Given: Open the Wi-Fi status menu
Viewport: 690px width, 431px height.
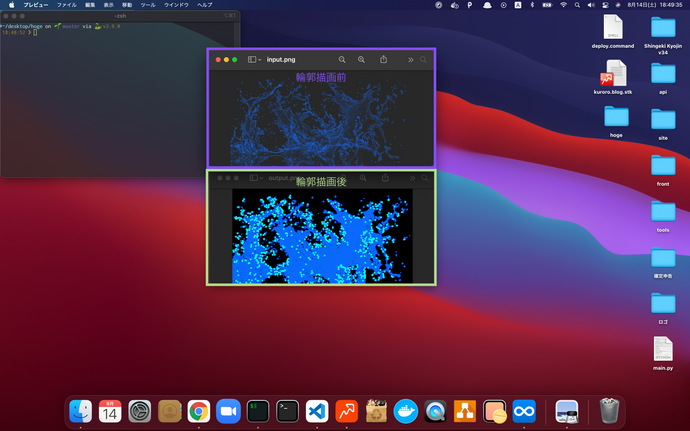Looking at the screenshot, I should point(563,5).
